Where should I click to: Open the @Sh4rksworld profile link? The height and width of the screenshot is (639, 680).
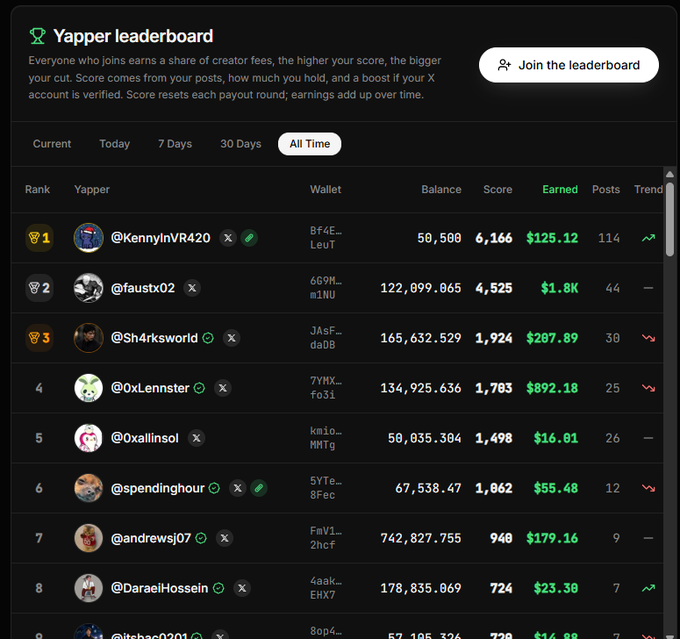[154, 338]
